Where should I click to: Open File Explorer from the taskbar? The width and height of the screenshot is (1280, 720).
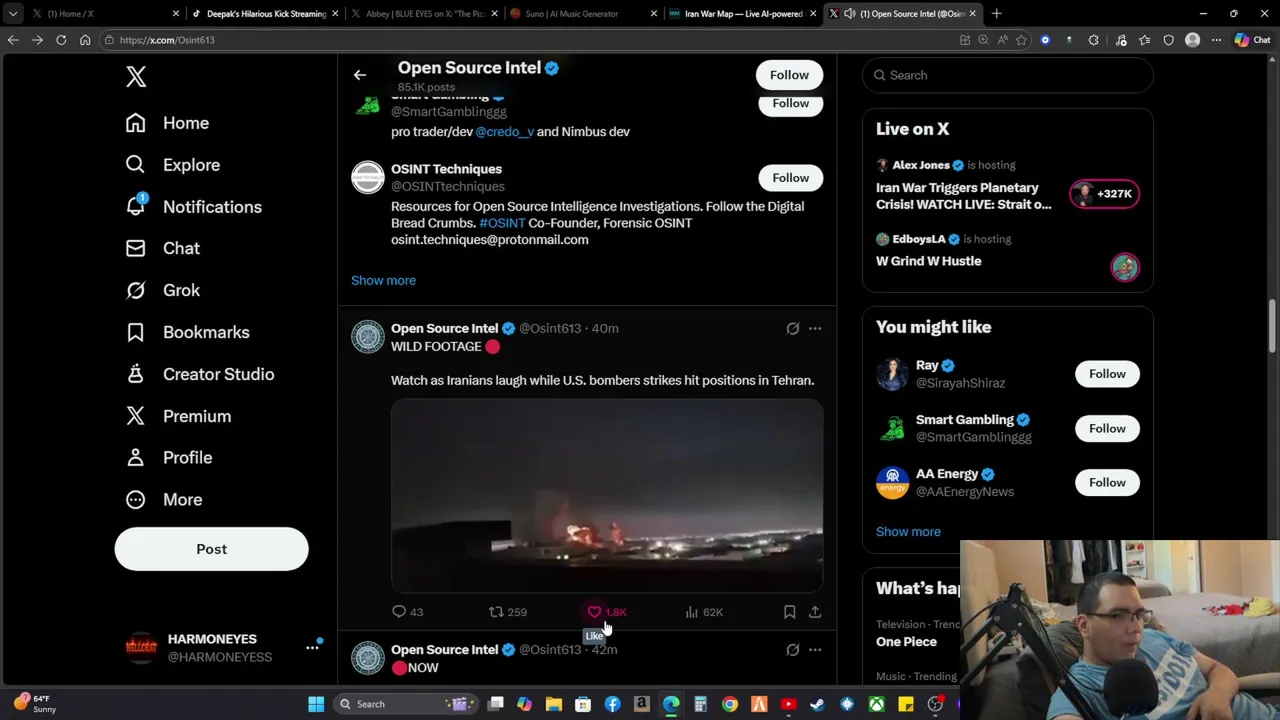(x=554, y=704)
